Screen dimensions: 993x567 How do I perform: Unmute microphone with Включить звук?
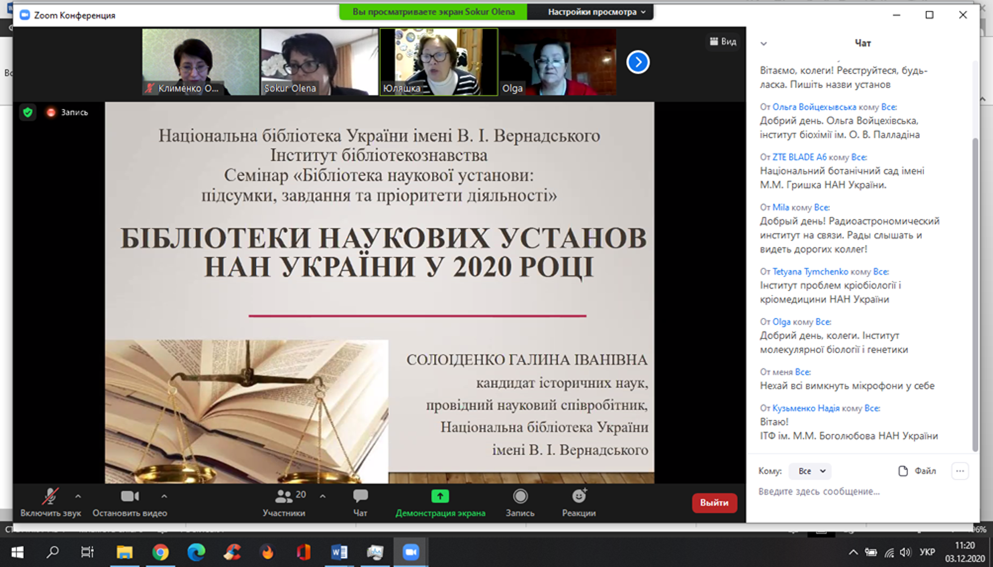50,501
